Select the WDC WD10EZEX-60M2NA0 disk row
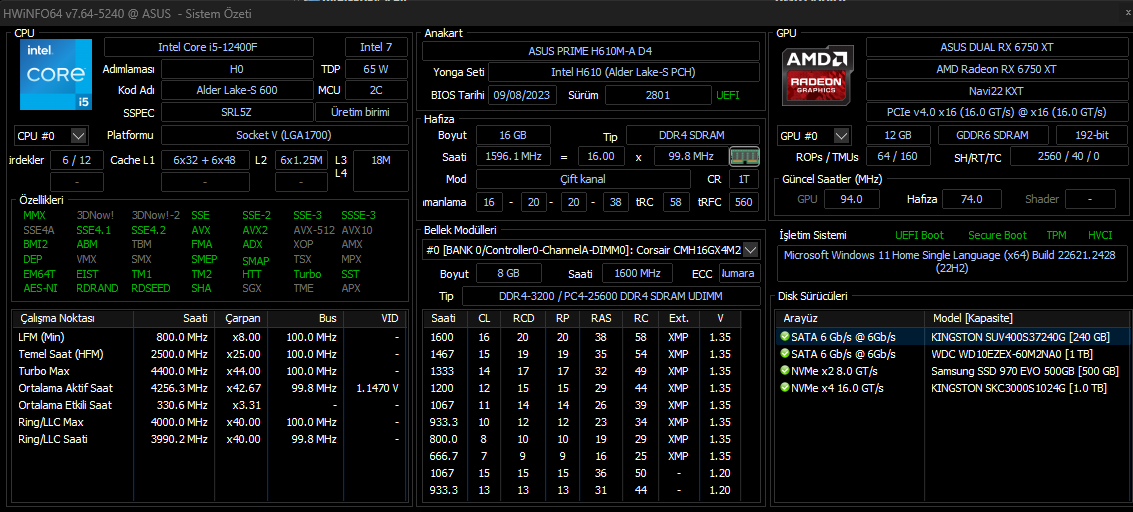The width and height of the screenshot is (1133, 512). [952, 354]
